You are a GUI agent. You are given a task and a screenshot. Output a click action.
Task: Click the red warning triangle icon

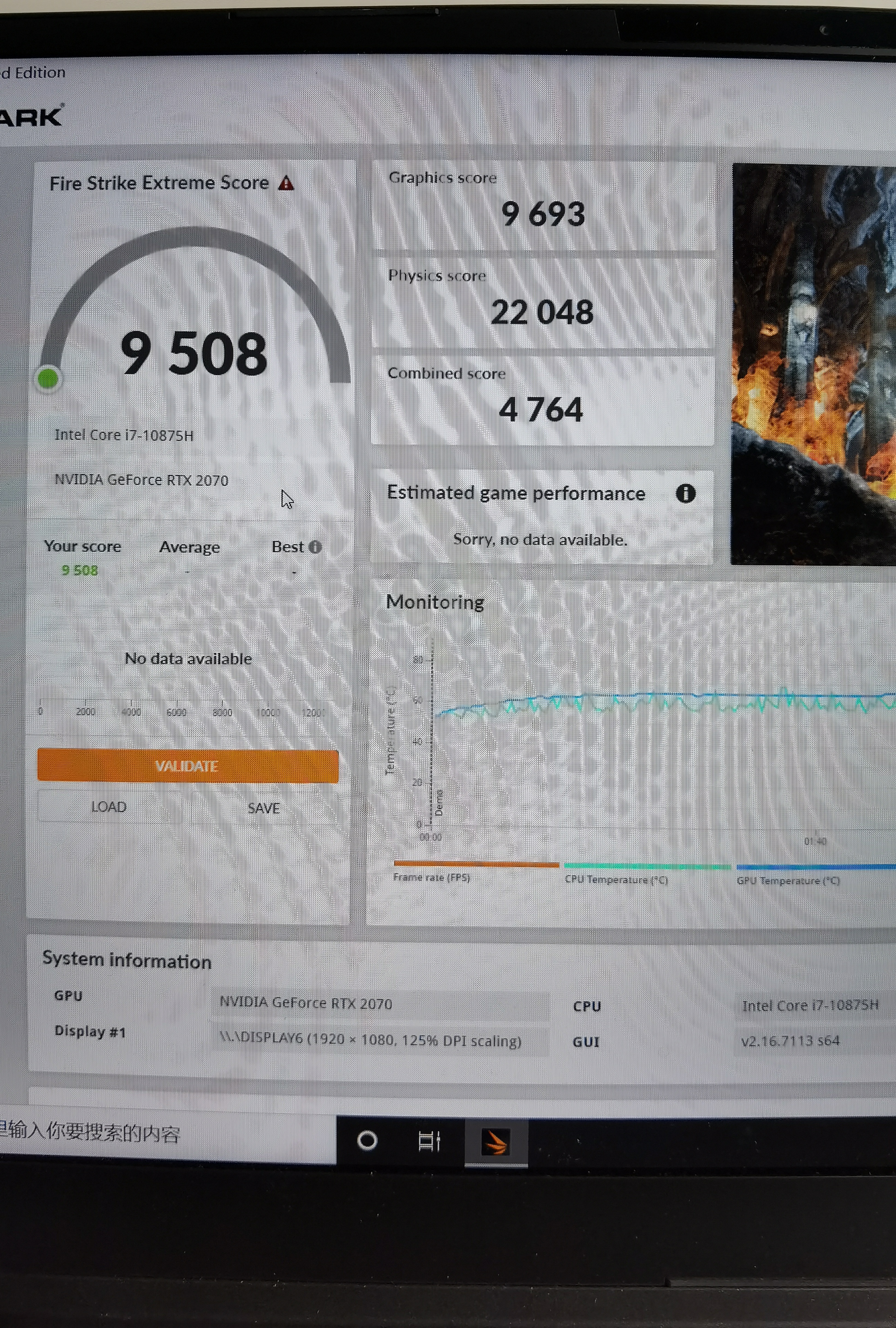[x=286, y=183]
